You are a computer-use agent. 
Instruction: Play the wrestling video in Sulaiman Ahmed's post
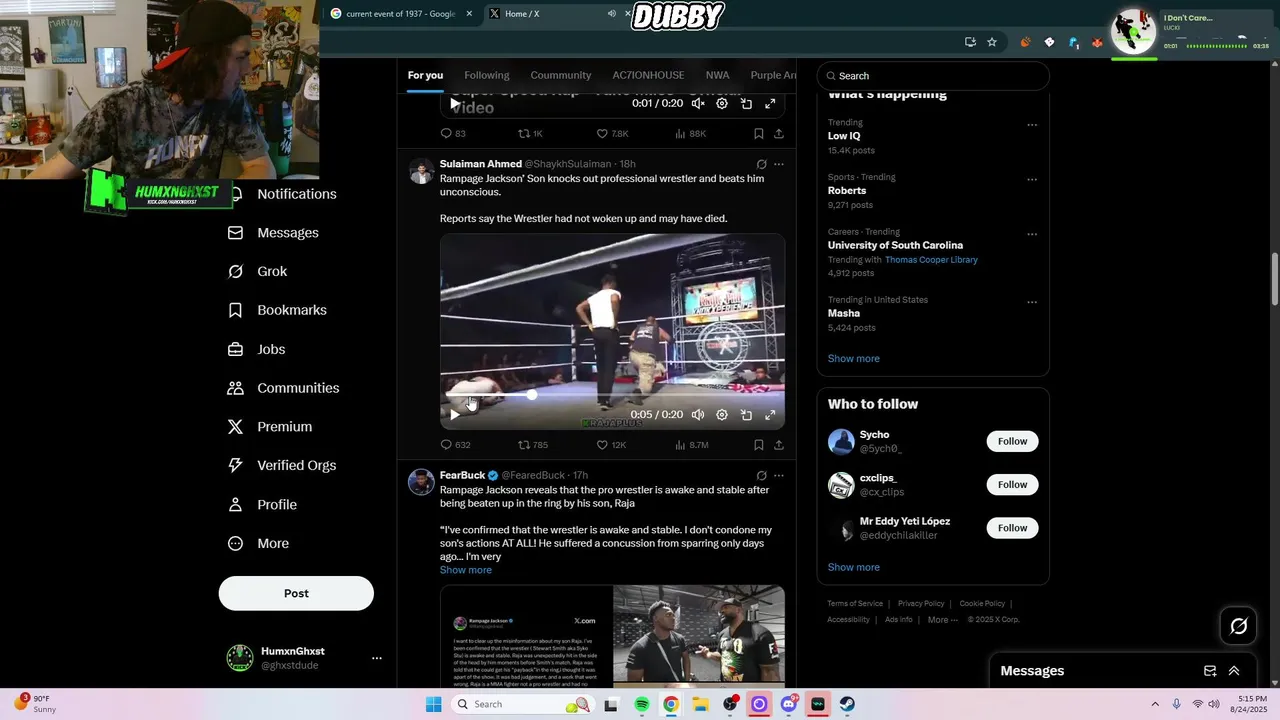point(455,415)
